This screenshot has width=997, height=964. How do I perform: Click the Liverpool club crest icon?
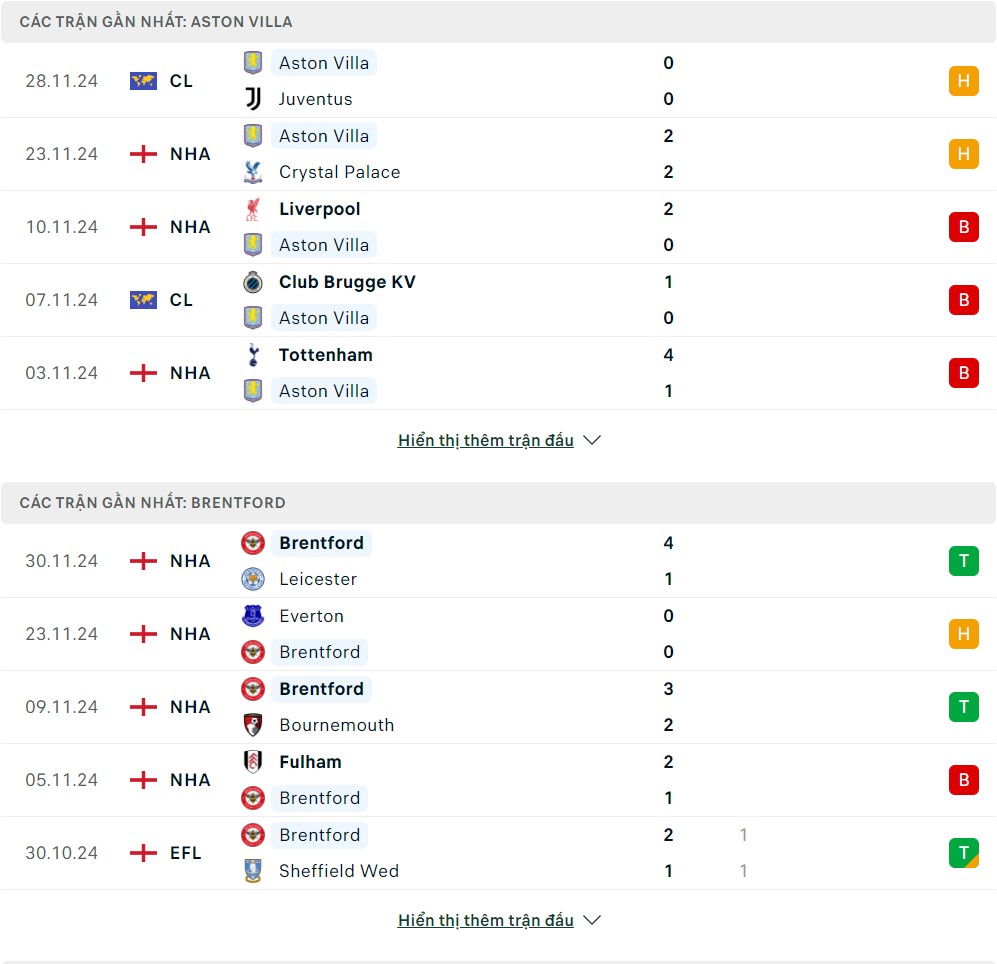point(253,209)
